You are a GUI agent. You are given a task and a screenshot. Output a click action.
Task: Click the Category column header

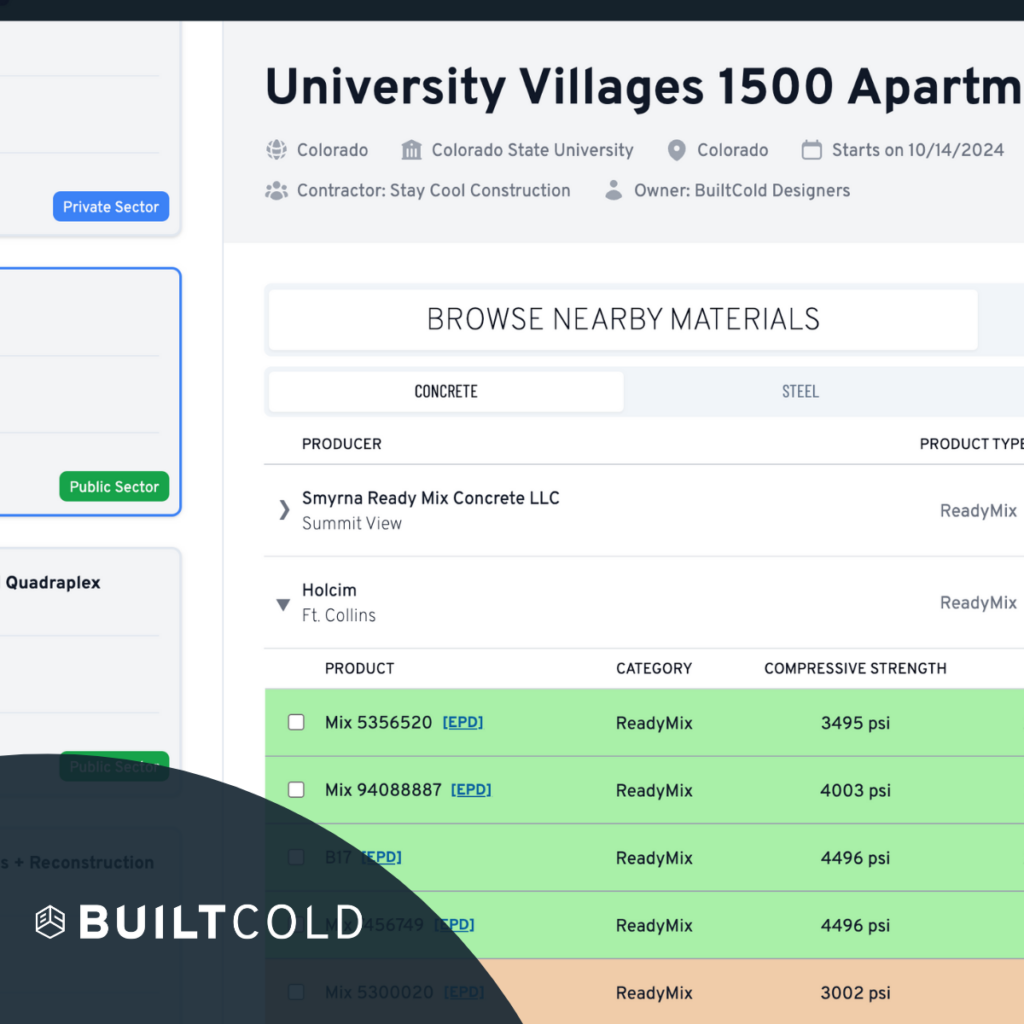[x=654, y=669]
